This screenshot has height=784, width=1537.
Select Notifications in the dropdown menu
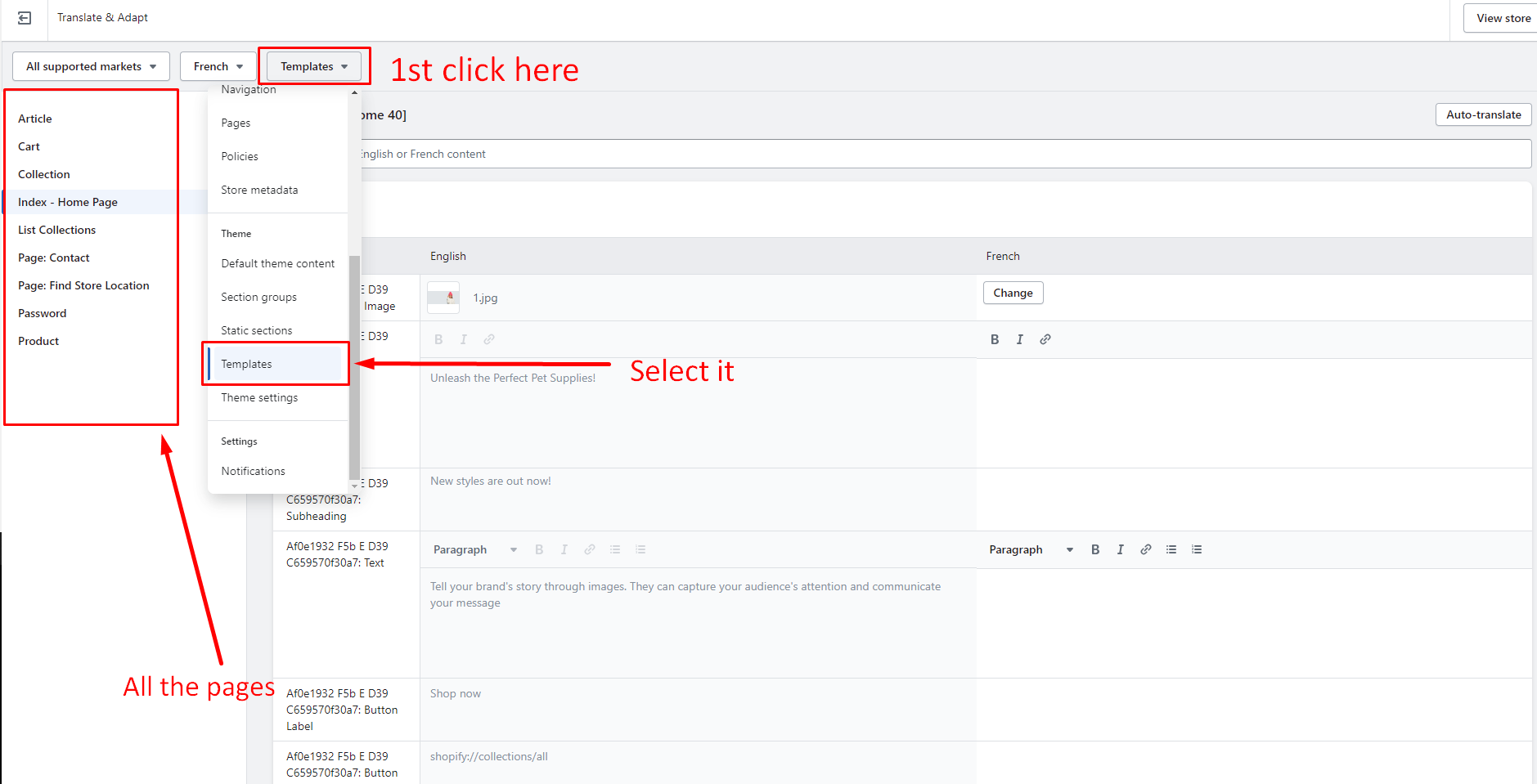click(x=253, y=471)
